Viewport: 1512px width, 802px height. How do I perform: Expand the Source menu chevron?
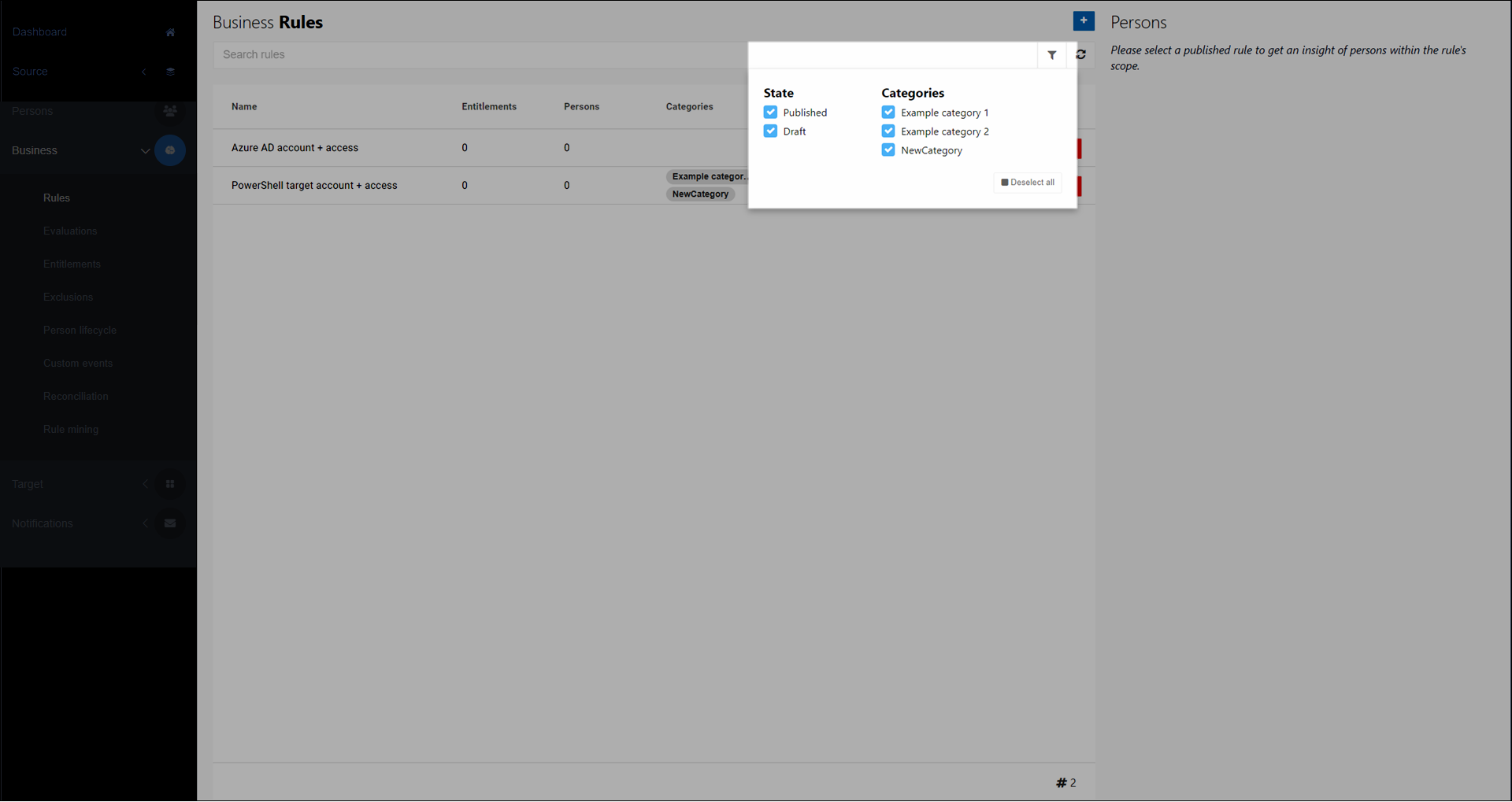click(x=144, y=72)
